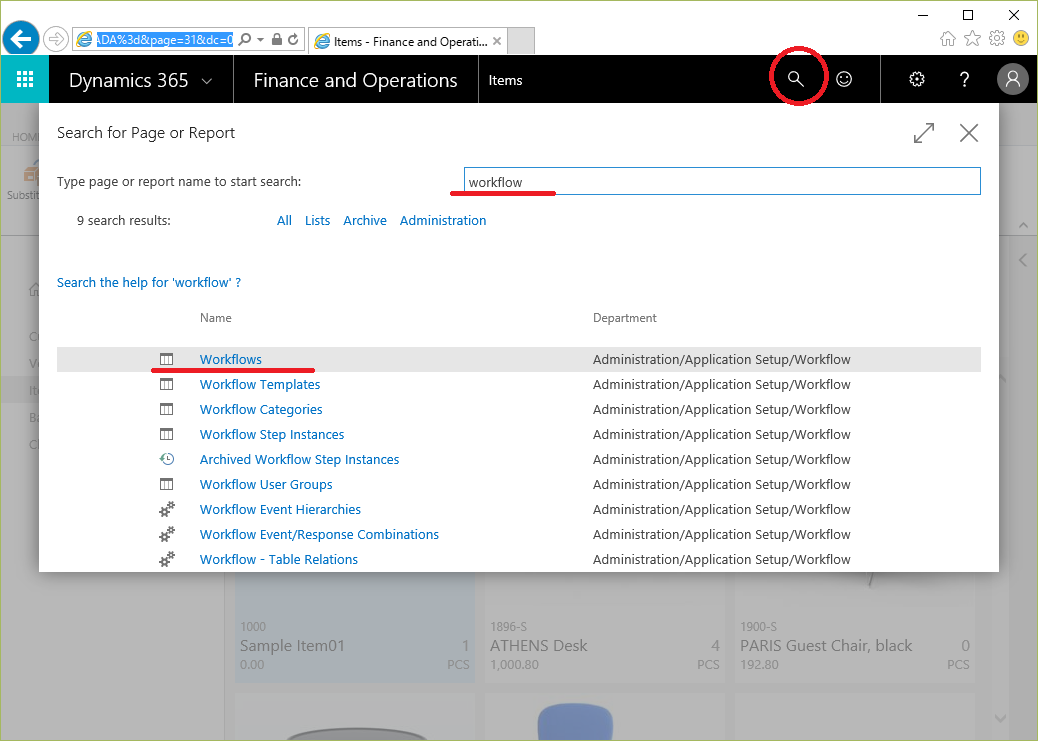1038x741 pixels.
Task: Click the gears icon beside Workflow Event Hierarchies
Action: pos(167,509)
